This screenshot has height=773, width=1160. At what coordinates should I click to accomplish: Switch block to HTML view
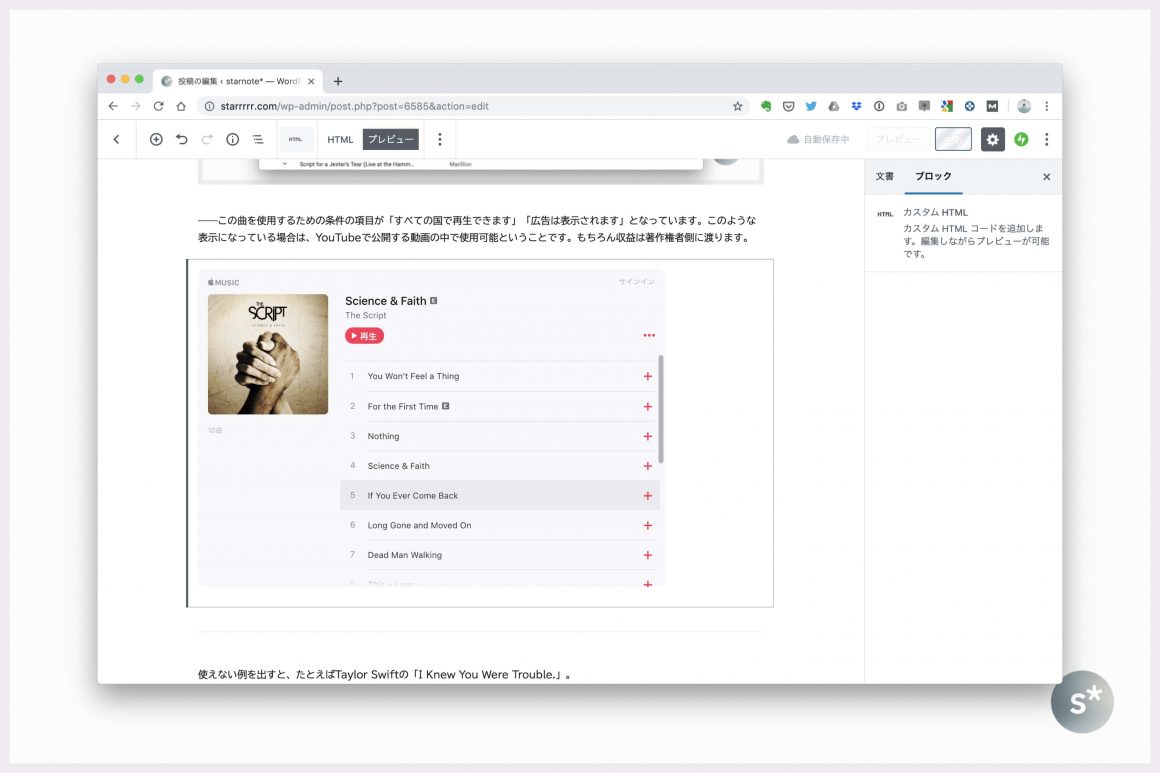click(x=340, y=140)
